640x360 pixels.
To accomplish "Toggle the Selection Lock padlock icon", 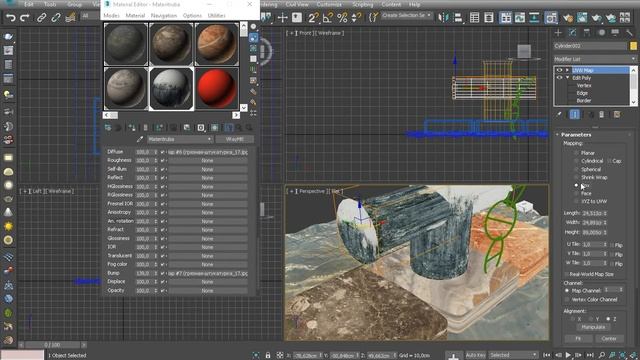I will coord(268,355).
